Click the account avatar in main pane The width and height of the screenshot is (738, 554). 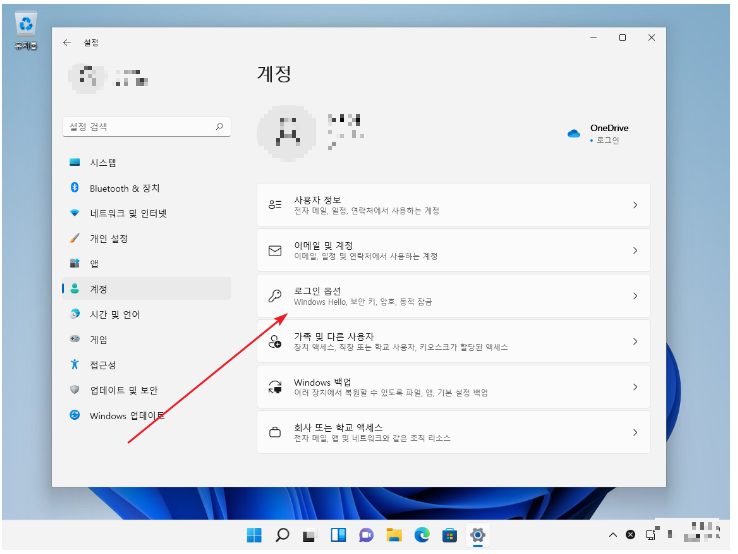click(x=286, y=133)
